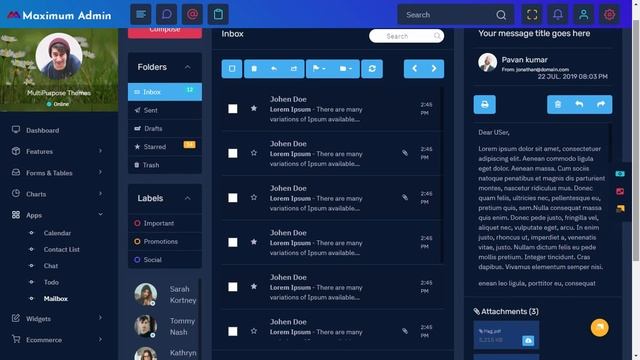Screen dimensions: 640x360
Task: Open the red settings gear icon
Action: tap(609, 15)
